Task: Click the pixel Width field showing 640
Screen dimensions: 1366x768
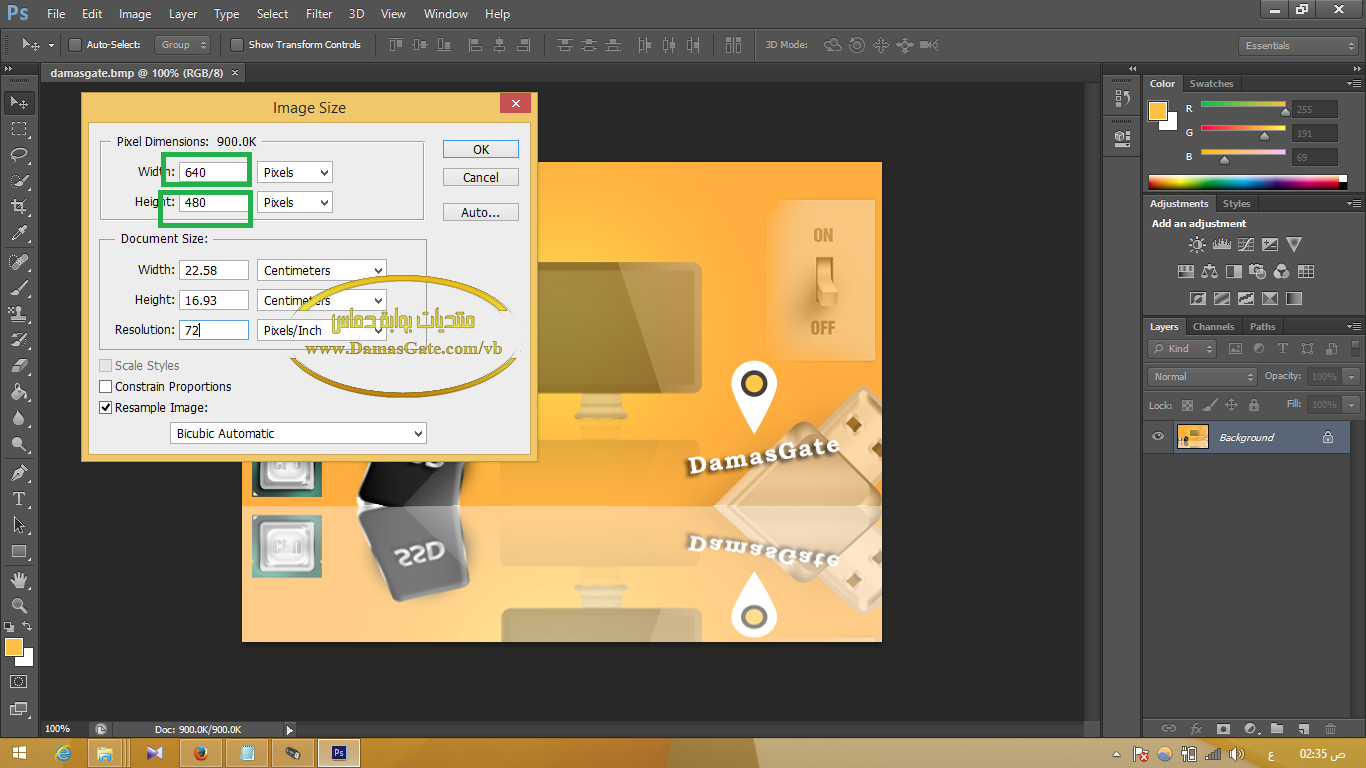Action: point(213,172)
